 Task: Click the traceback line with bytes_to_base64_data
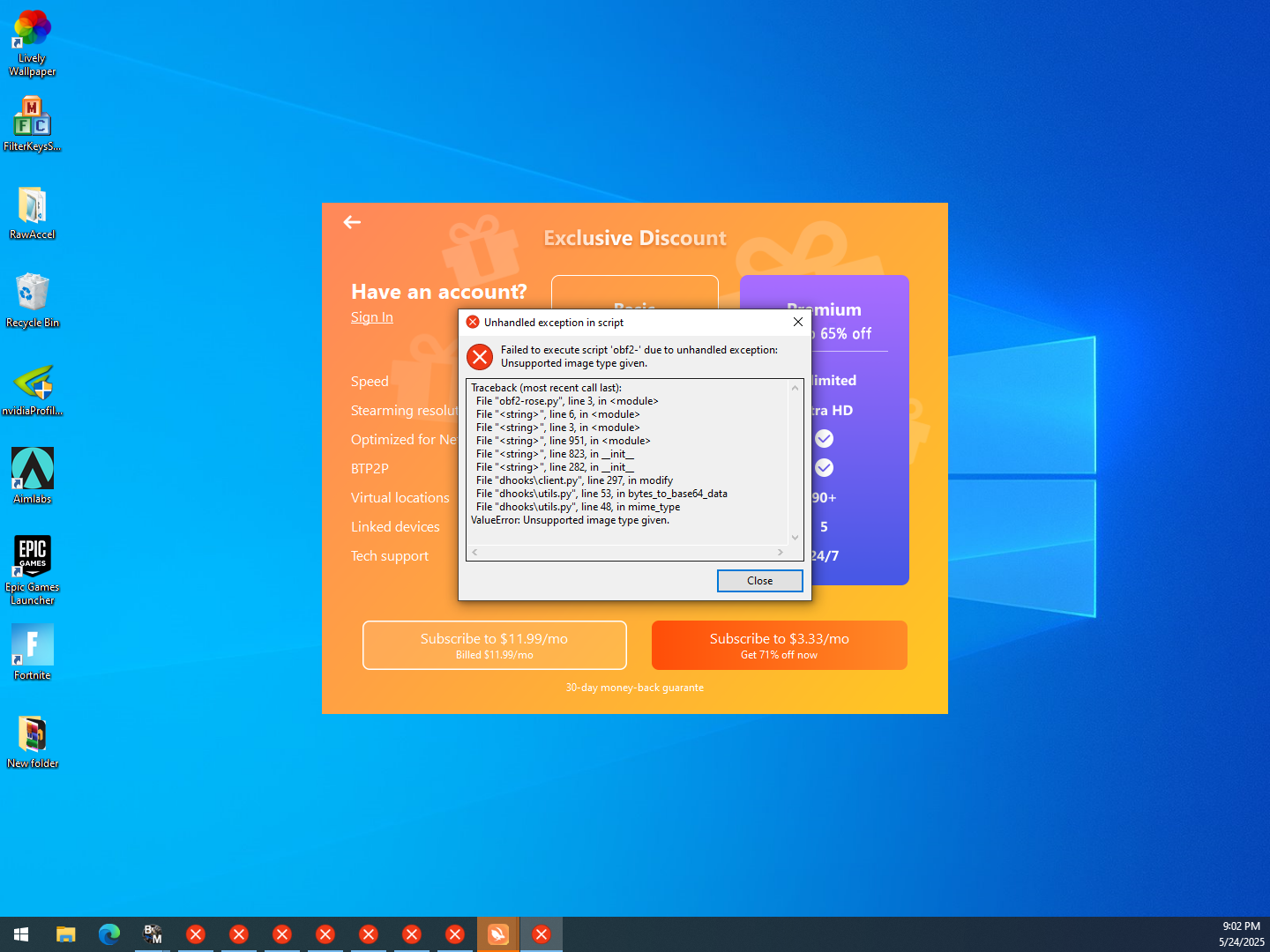click(601, 494)
